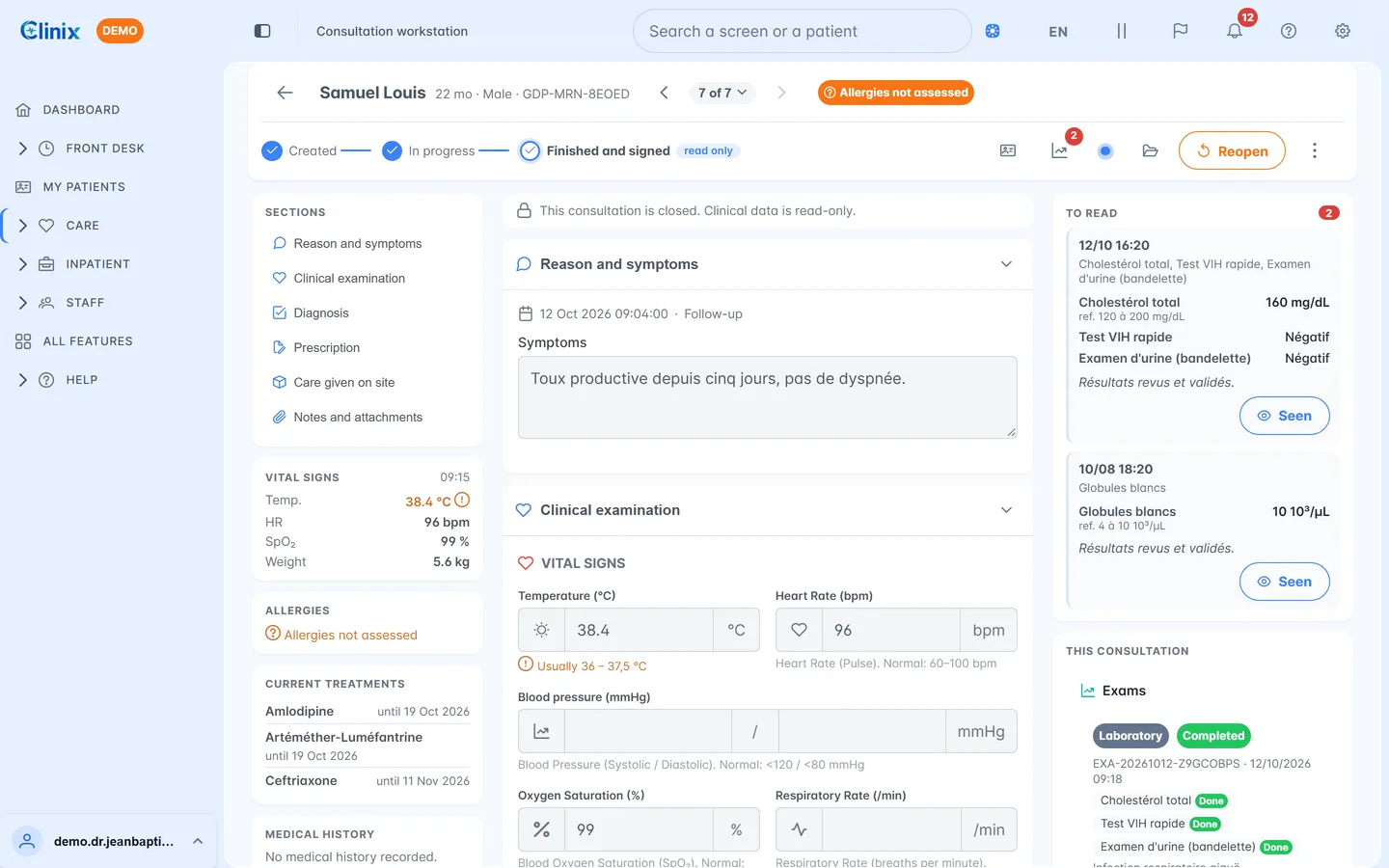Click the blue snowflake icon beside search
Image resolution: width=1389 pixels, height=868 pixels.
[x=993, y=31]
